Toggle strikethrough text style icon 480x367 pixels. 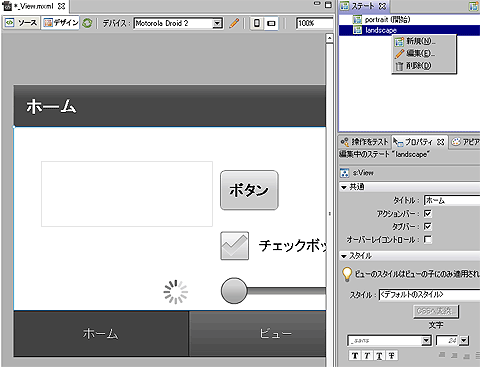coord(391,356)
